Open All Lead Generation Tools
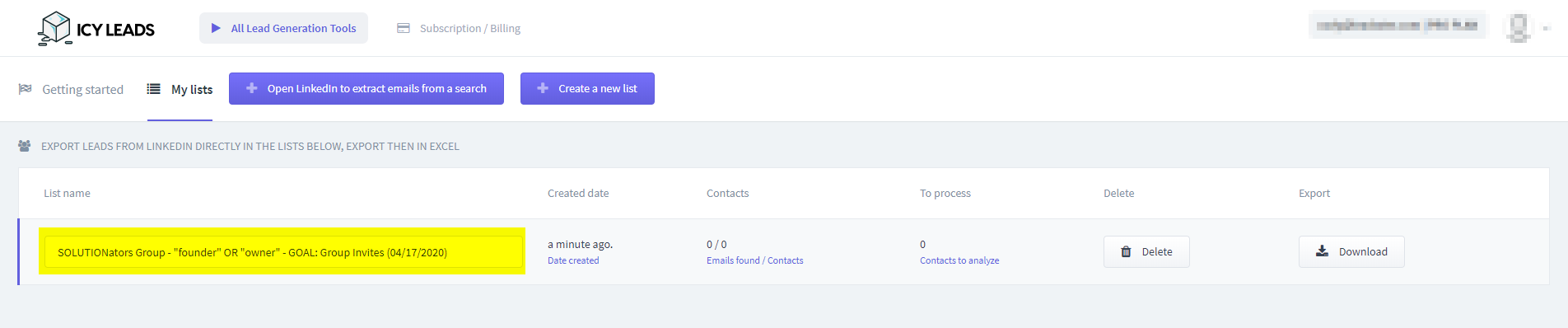The image size is (1568, 328). pyautogui.click(x=283, y=28)
